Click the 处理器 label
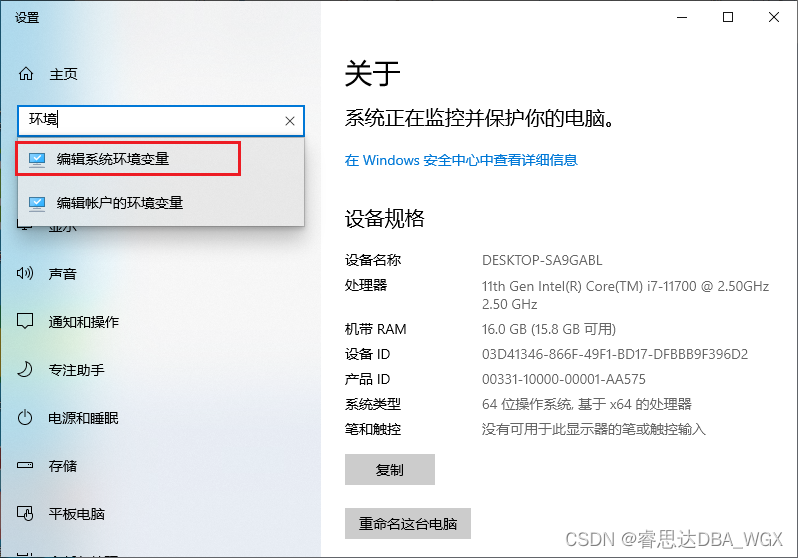Screen dimensions: 798x558 click(x=366, y=285)
